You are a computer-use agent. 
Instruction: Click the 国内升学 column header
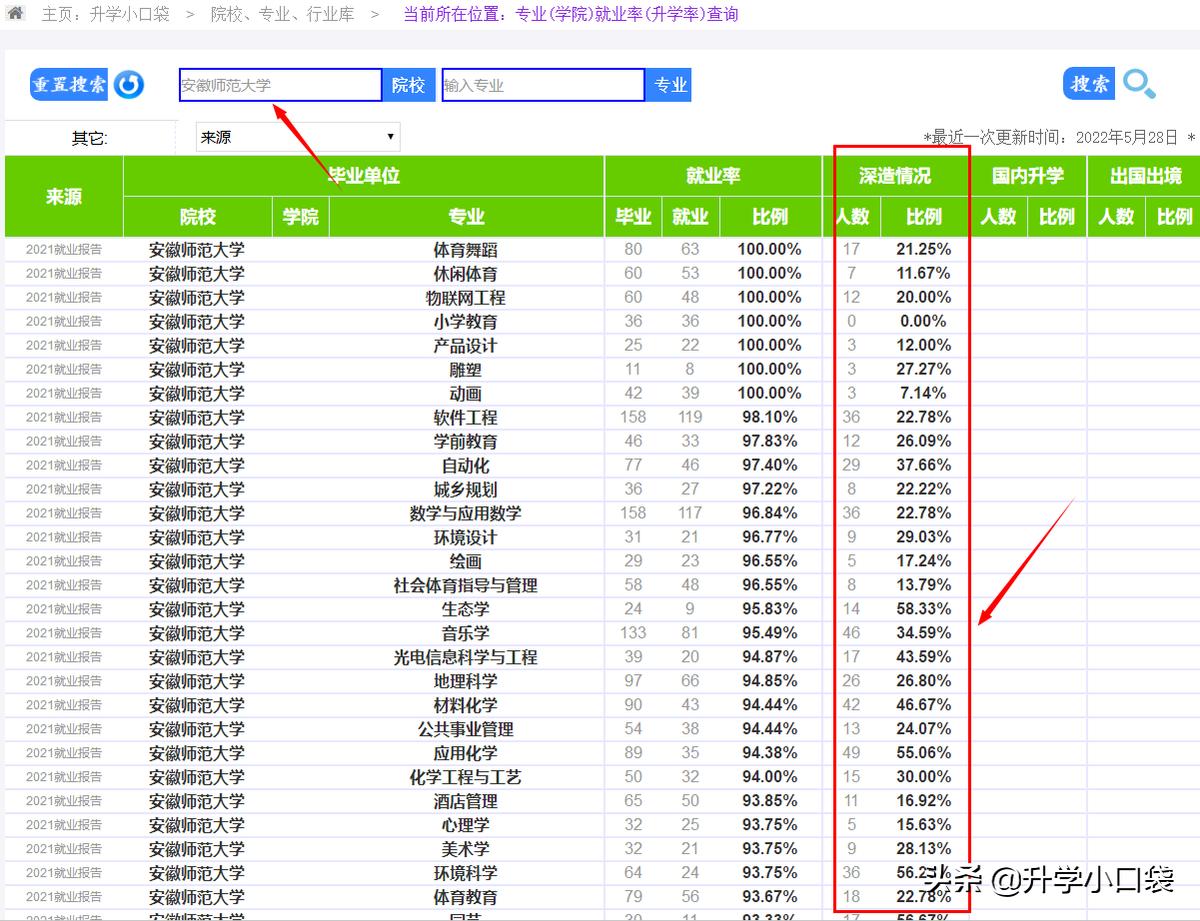1027,176
